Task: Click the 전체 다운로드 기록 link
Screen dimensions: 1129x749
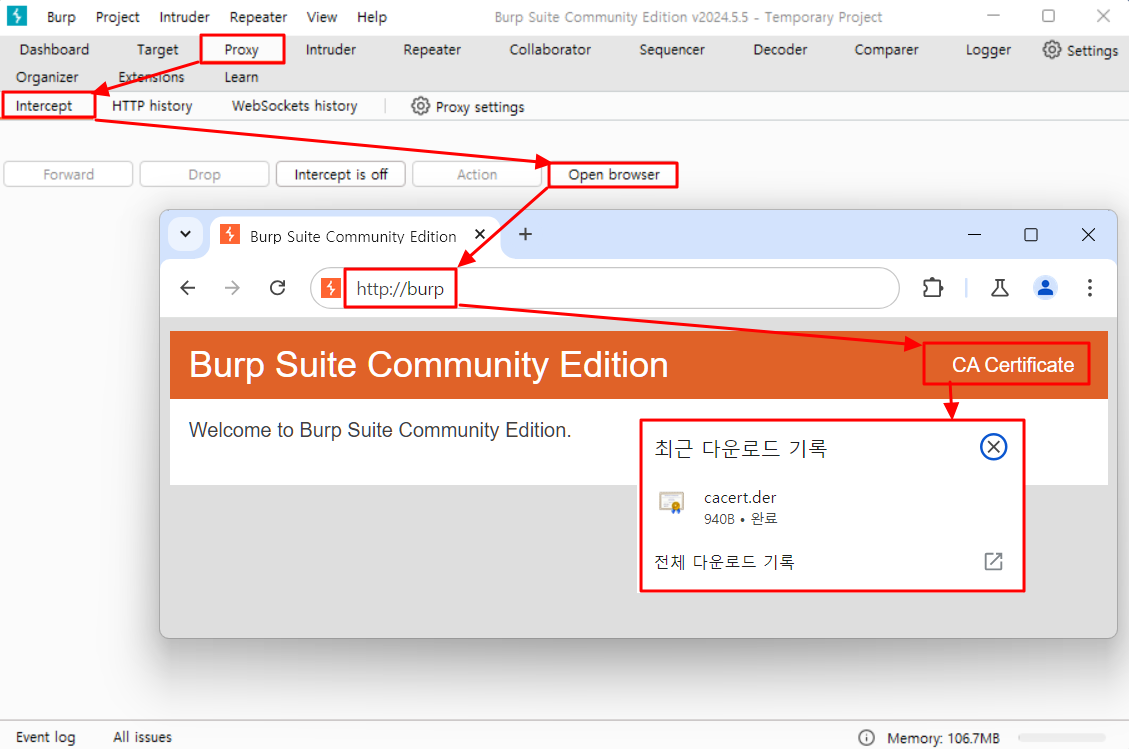Action: click(724, 562)
